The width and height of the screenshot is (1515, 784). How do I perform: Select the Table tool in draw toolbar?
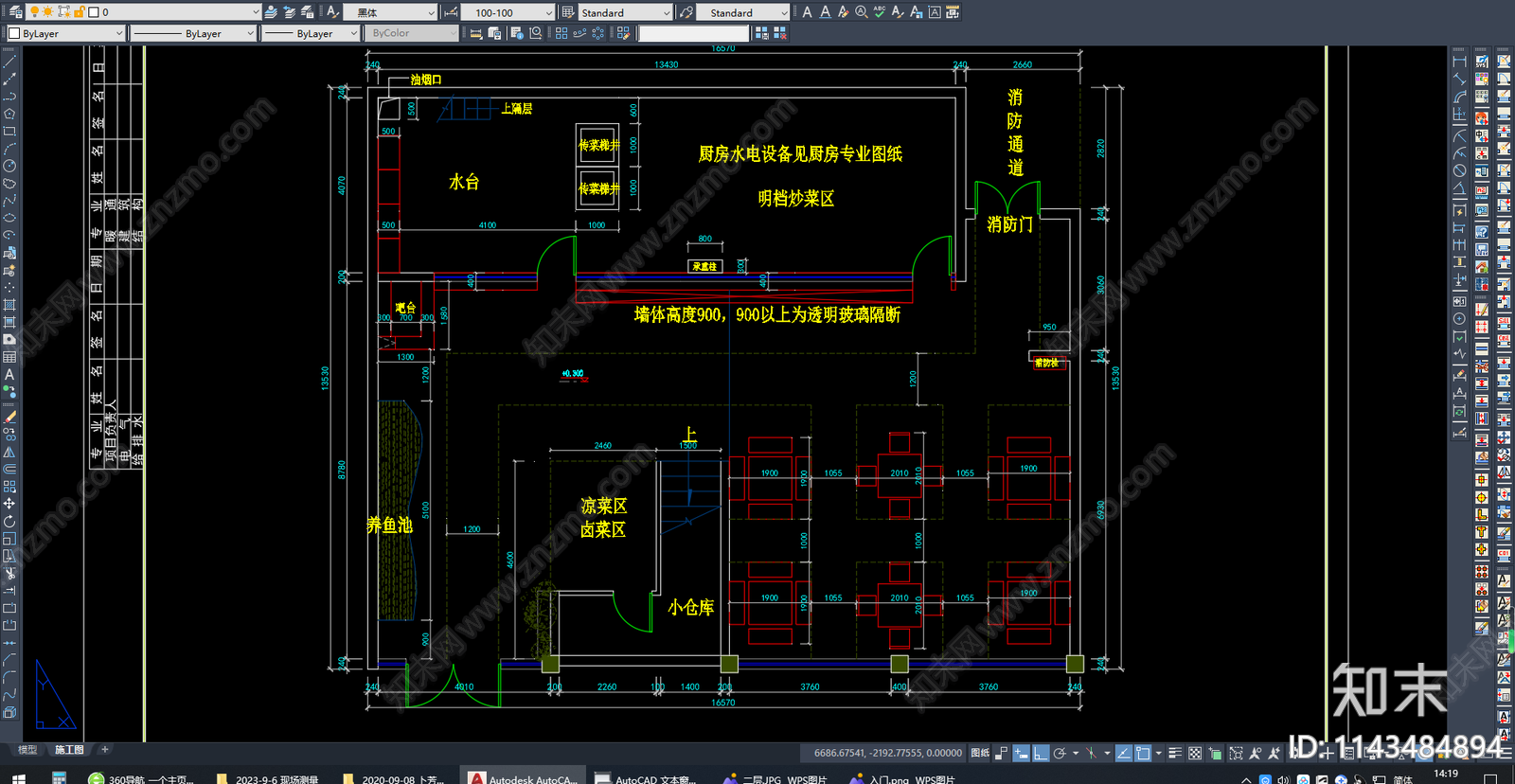pos(9,357)
